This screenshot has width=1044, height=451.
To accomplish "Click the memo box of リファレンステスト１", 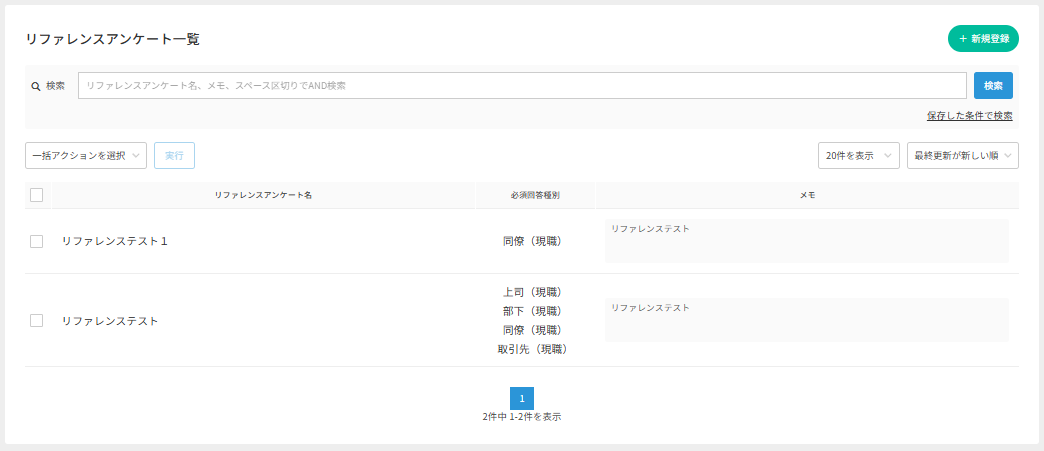I will pos(806,241).
